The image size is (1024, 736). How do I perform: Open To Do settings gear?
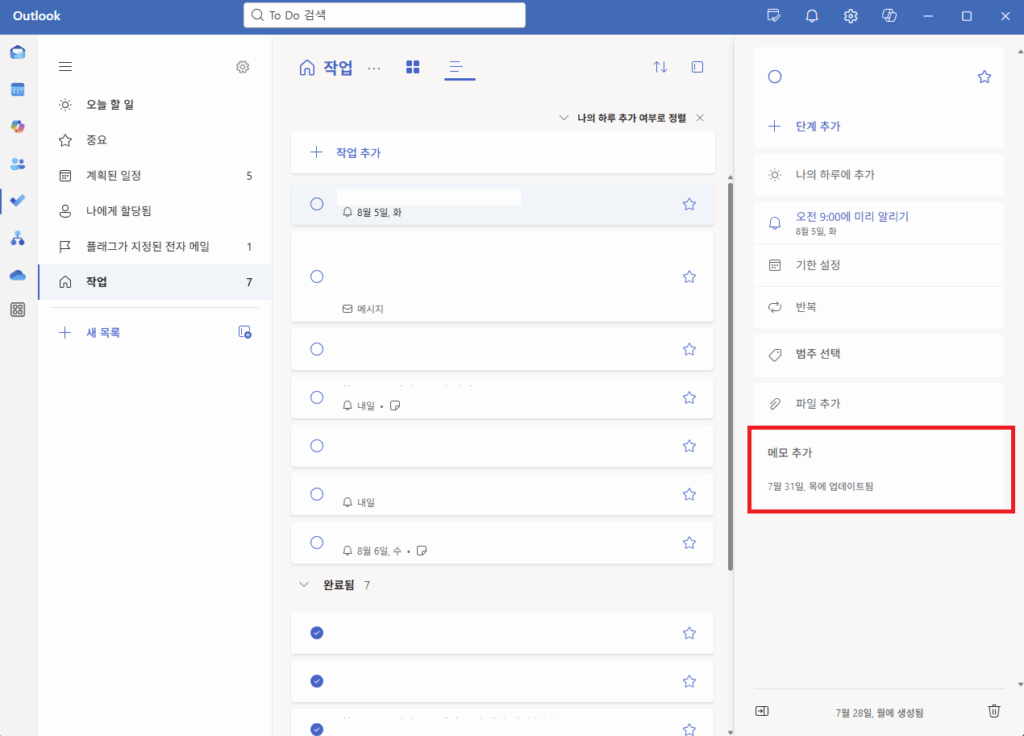click(242, 66)
